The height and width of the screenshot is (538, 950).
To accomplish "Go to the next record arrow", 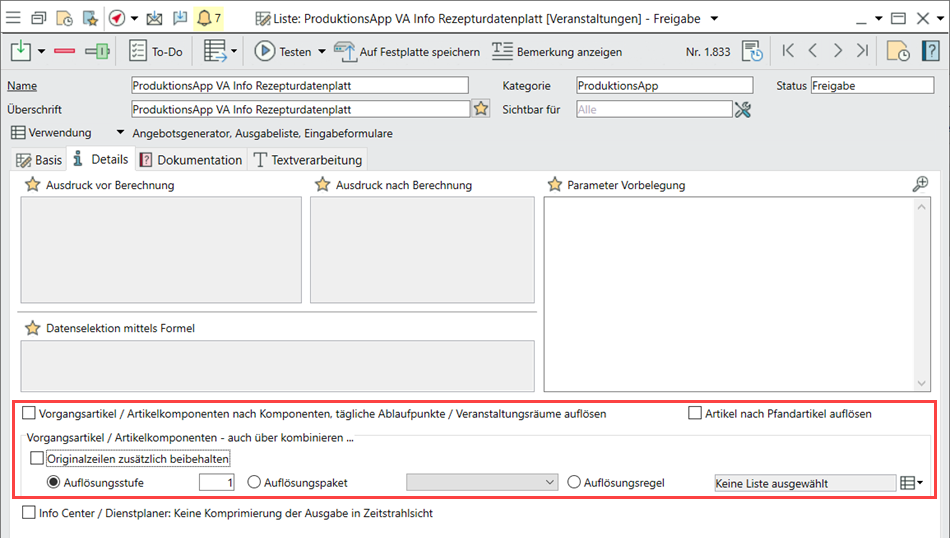I will [838, 51].
